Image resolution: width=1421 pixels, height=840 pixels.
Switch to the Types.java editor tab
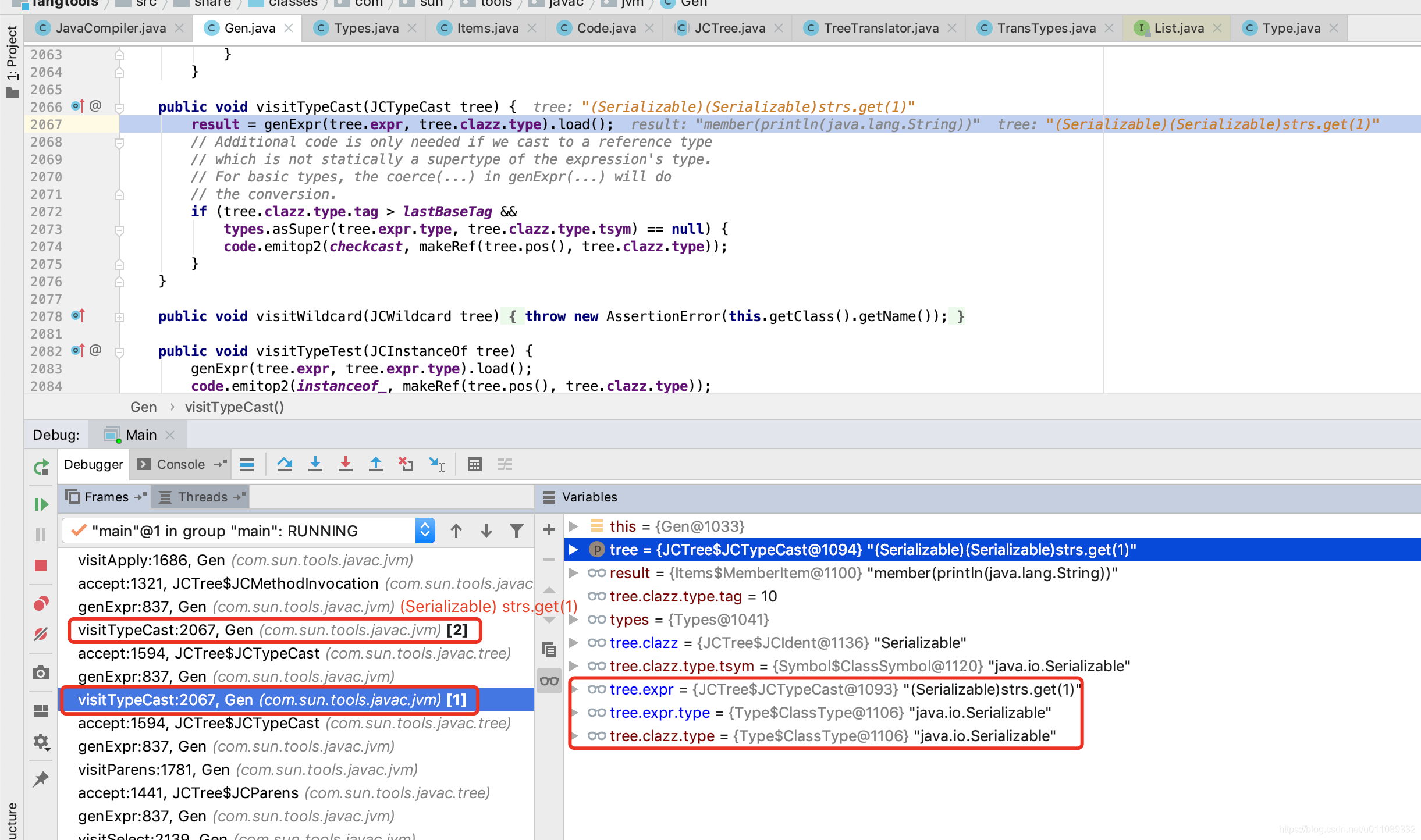tap(365, 28)
